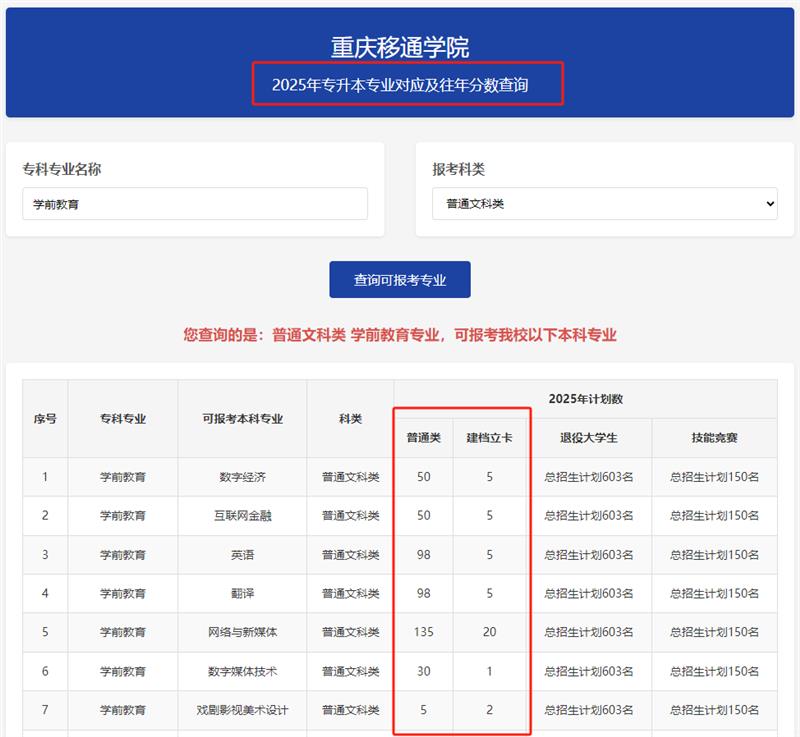Click the 普通类 column header
The image size is (800, 737).
pos(423,438)
